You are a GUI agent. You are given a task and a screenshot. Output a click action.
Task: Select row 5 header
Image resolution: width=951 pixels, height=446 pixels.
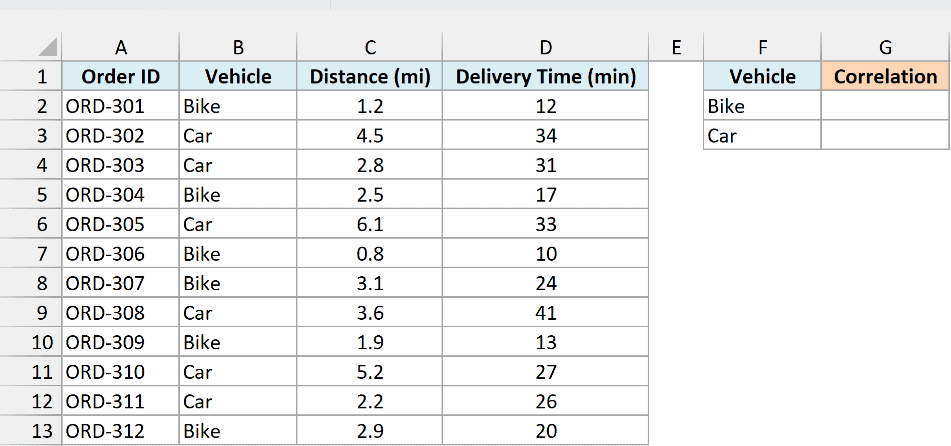tap(31, 195)
